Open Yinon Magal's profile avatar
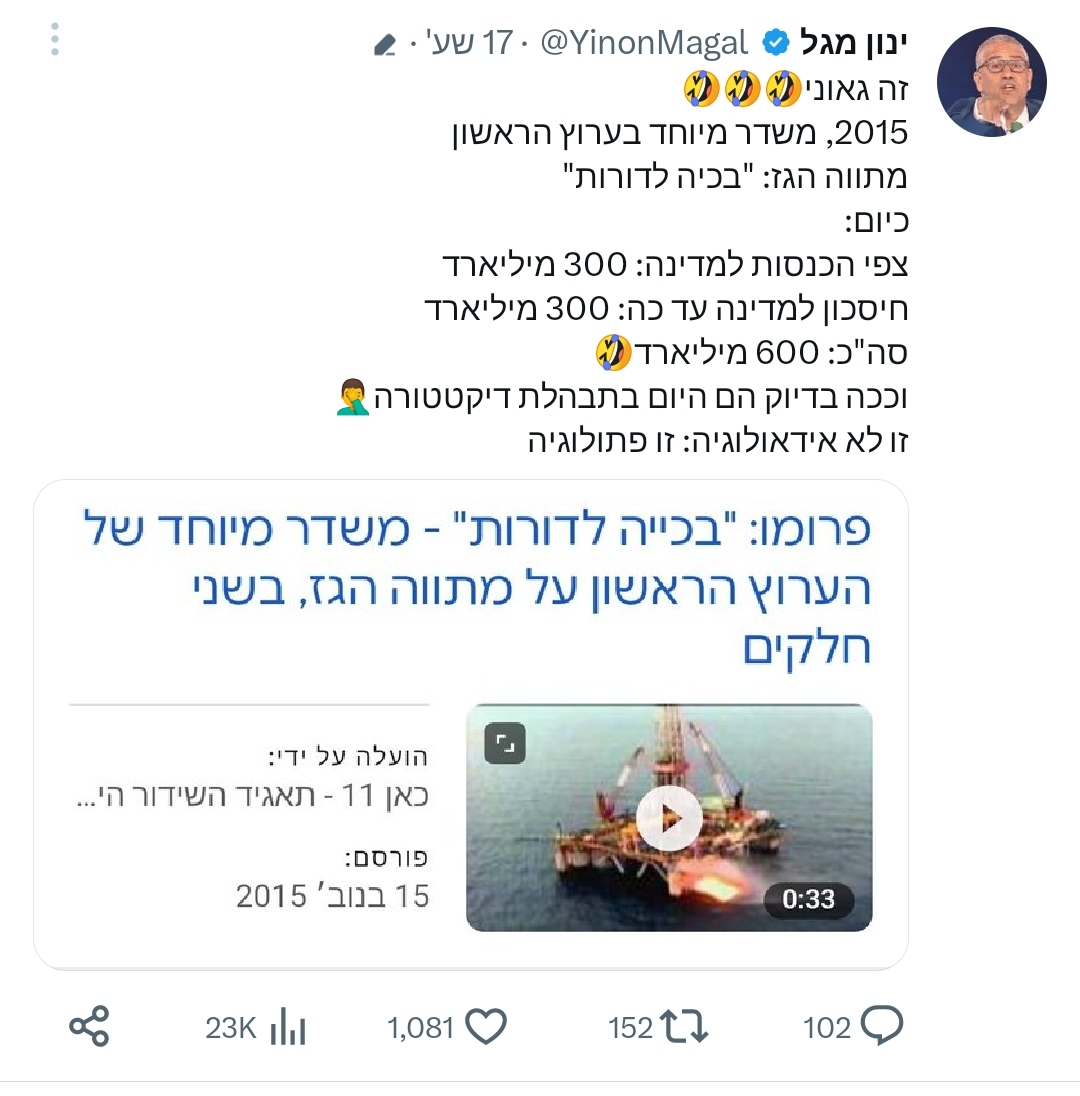 tap(991, 82)
